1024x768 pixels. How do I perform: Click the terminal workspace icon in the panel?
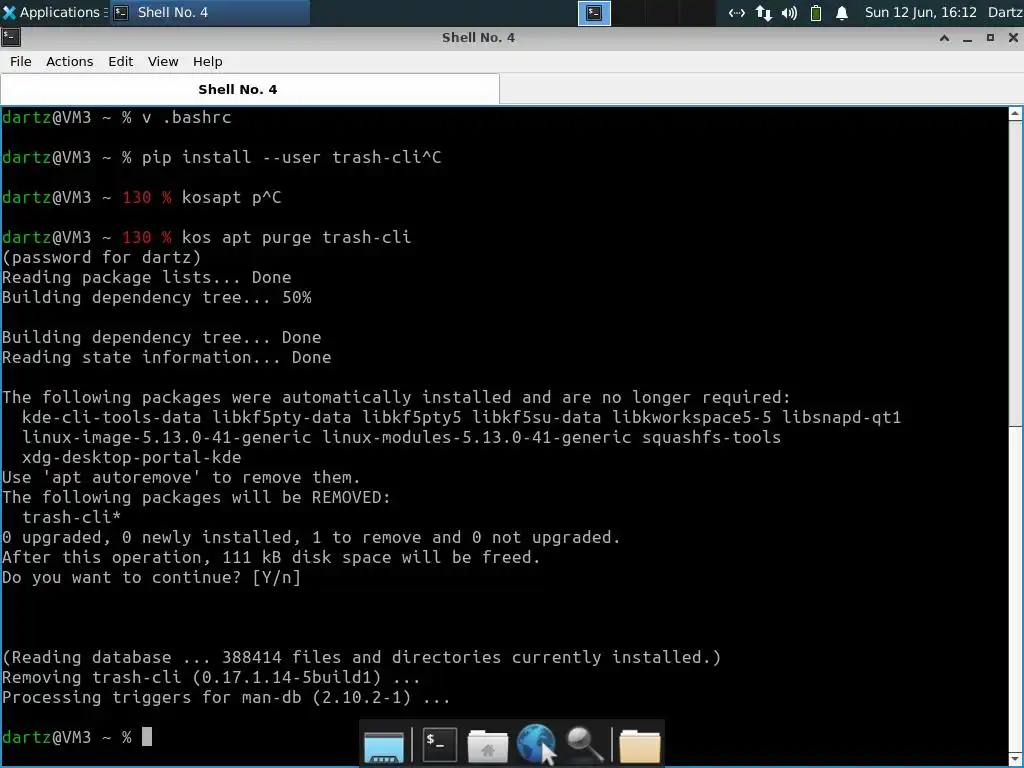click(x=594, y=13)
